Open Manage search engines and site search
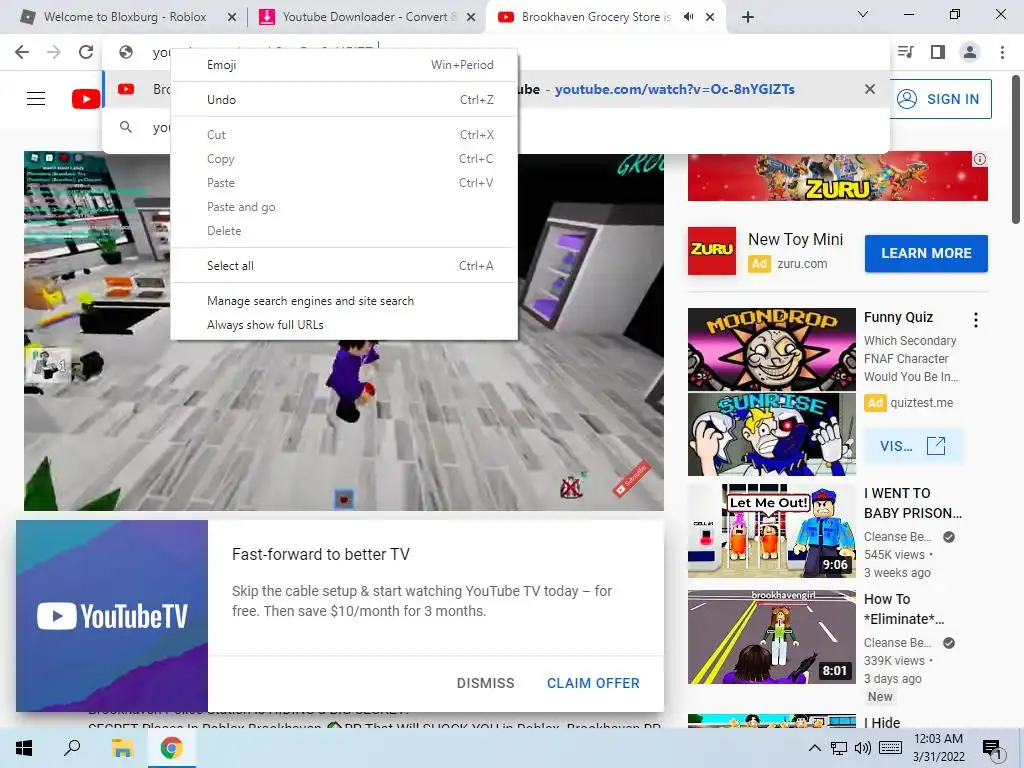Viewport: 1024px width, 768px height. click(344, 301)
